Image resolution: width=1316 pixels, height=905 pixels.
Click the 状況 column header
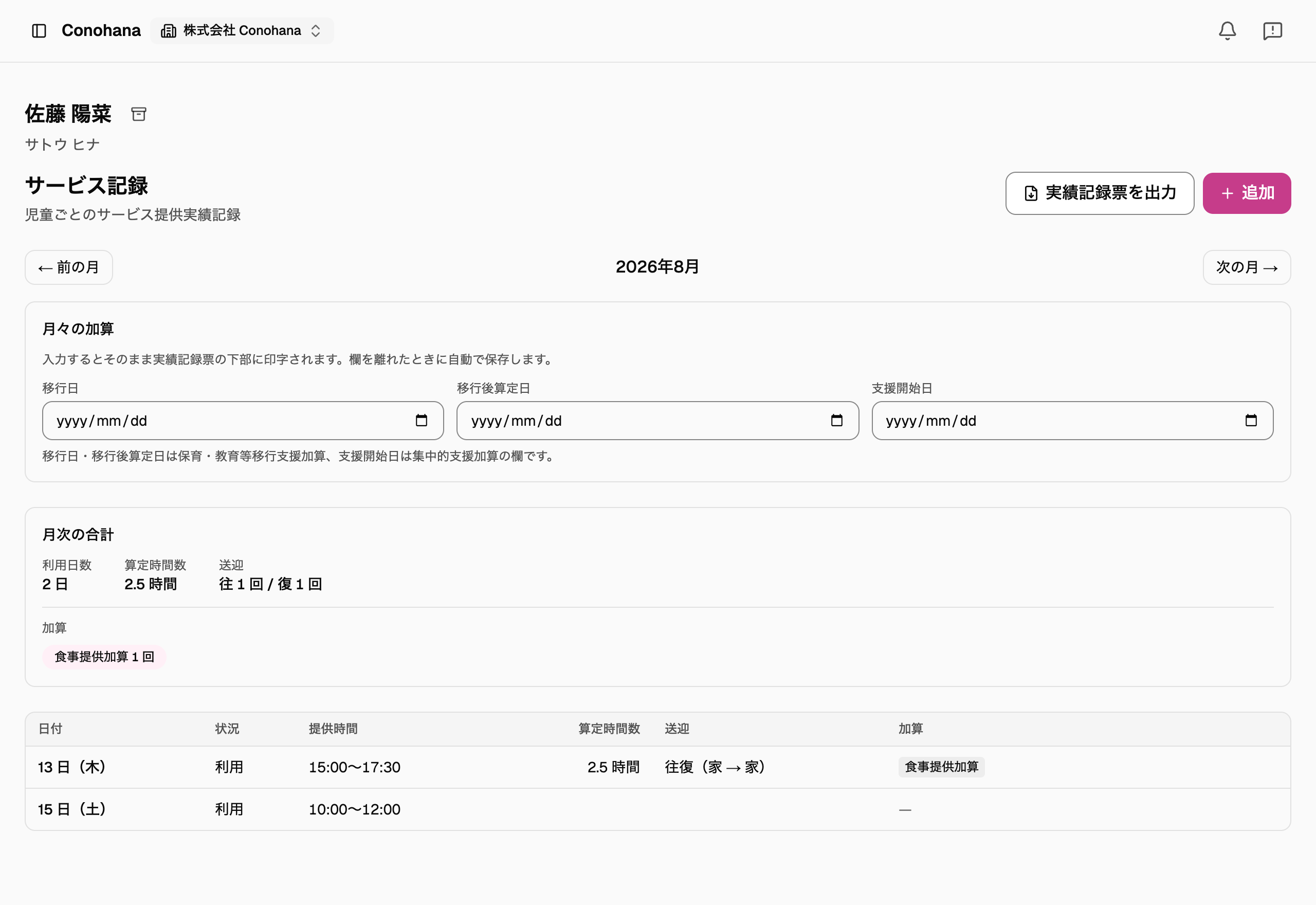click(227, 729)
